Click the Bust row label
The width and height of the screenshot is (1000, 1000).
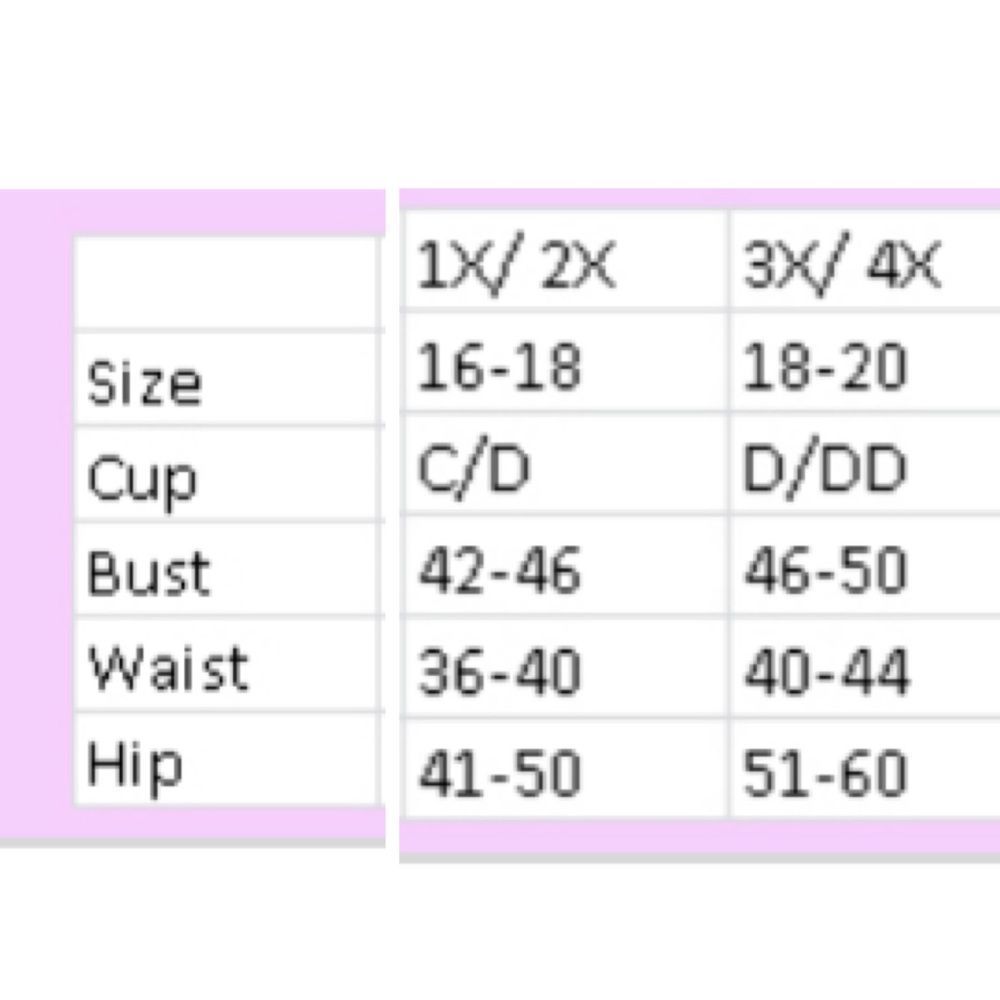click(148, 574)
